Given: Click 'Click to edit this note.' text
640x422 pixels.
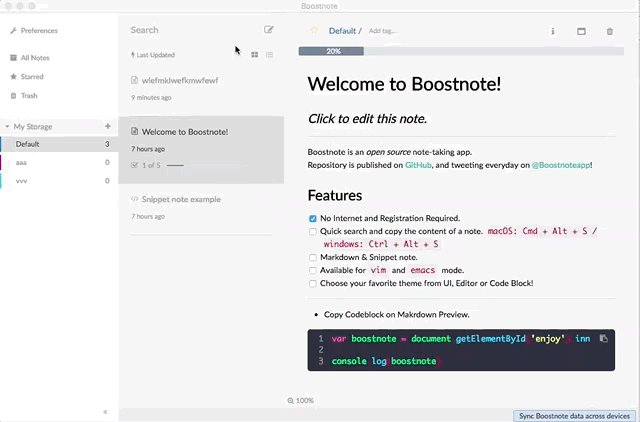Looking at the screenshot, I should 367,119.
